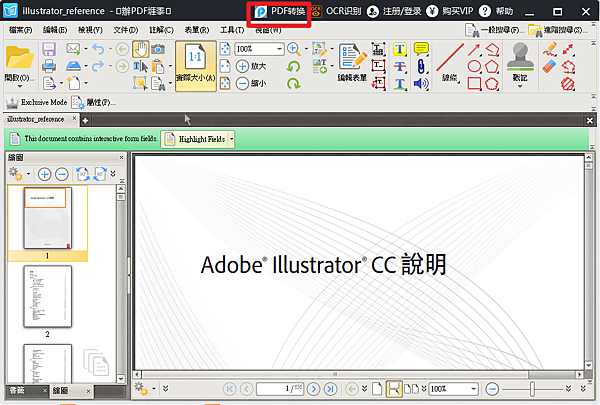Zoom out thumbnails with the panel minus icon

point(62,175)
